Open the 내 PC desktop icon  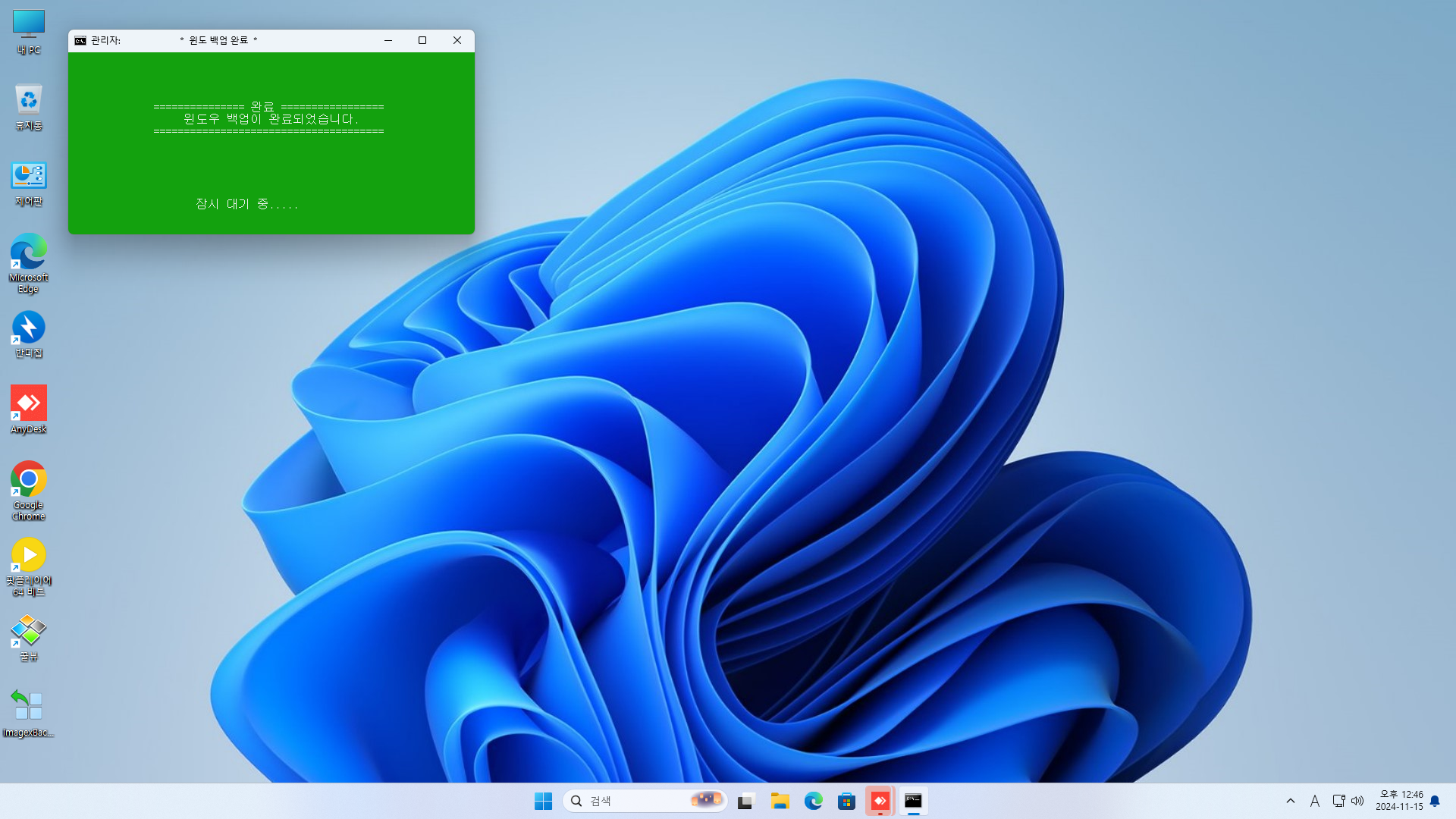[x=28, y=32]
